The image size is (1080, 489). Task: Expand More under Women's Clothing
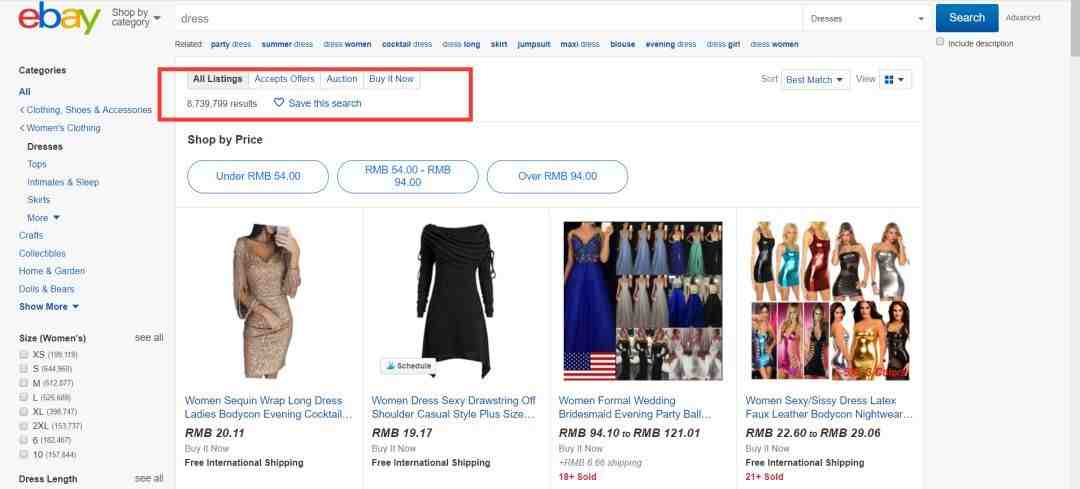point(43,218)
